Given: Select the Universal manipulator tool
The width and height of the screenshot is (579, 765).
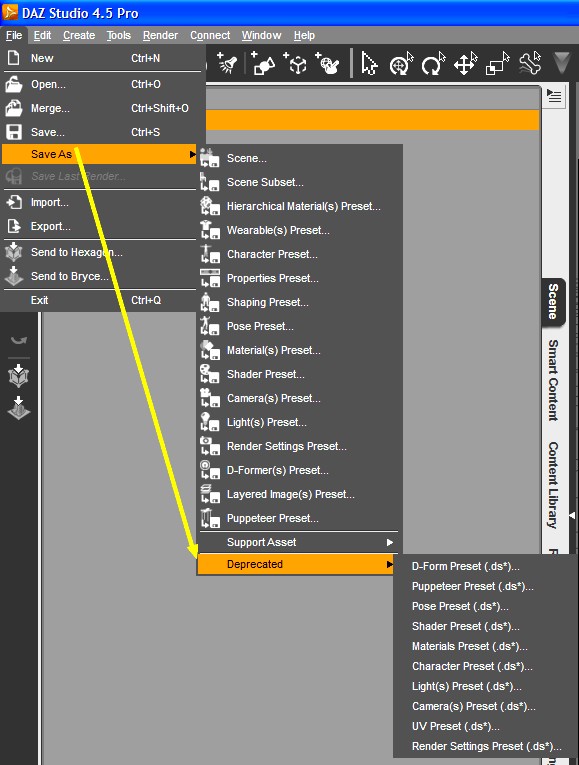Looking at the screenshot, I should click(401, 63).
